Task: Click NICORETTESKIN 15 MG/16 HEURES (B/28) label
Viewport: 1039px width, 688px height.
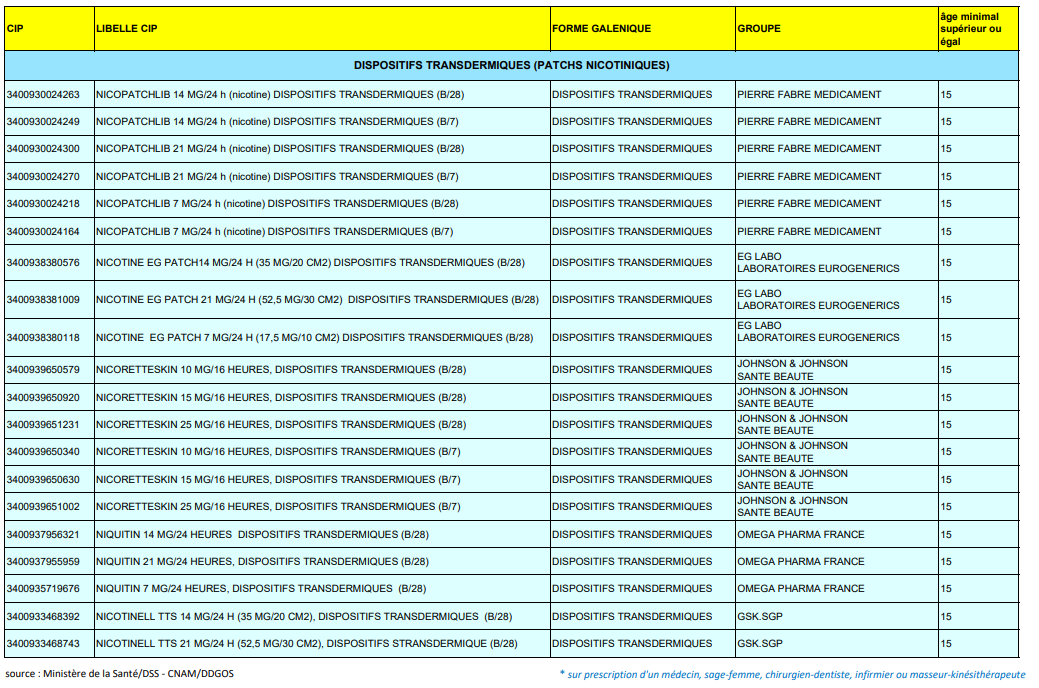Action: [x=281, y=398]
